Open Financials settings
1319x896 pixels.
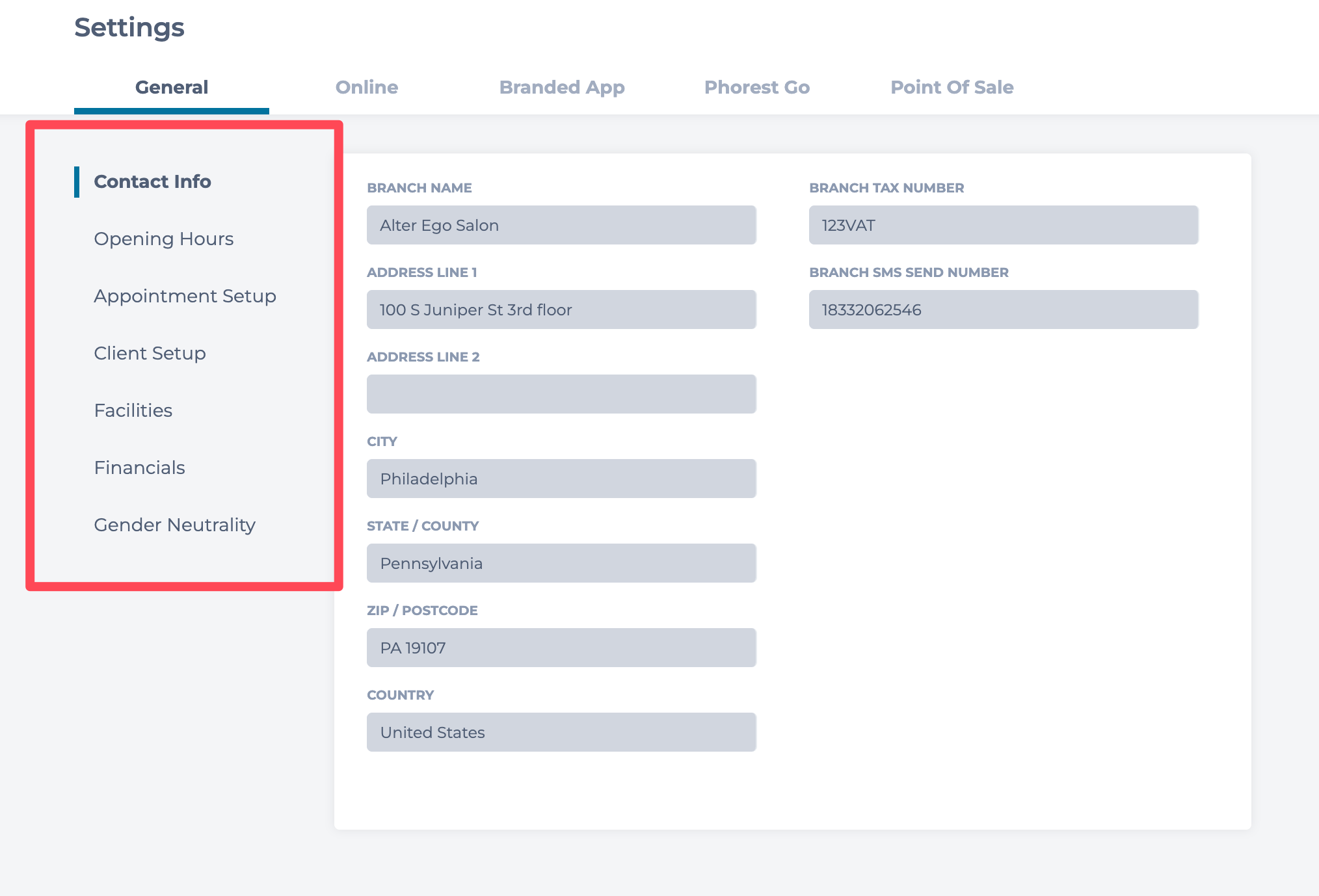(139, 468)
